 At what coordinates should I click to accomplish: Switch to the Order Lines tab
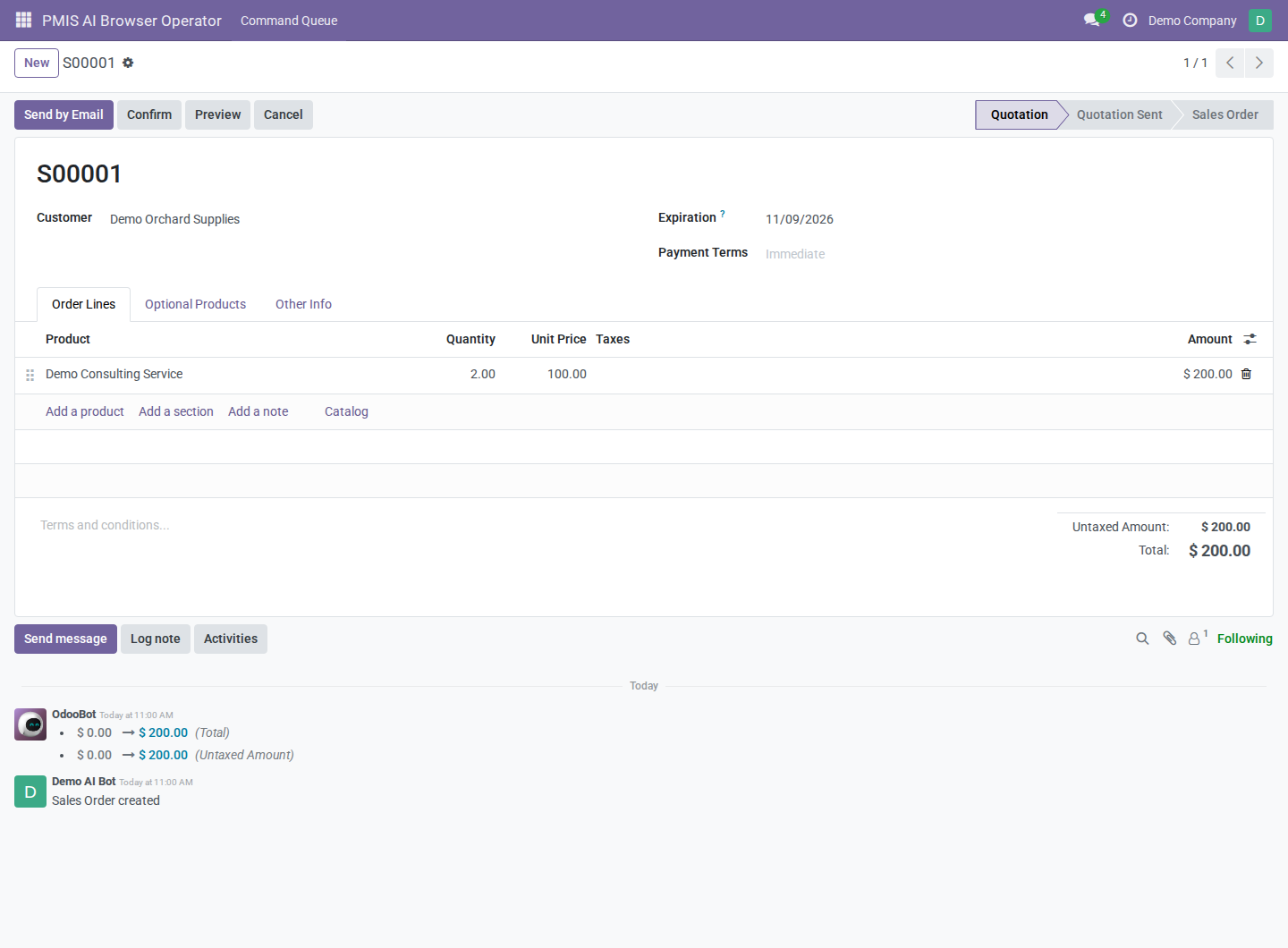click(83, 304)
